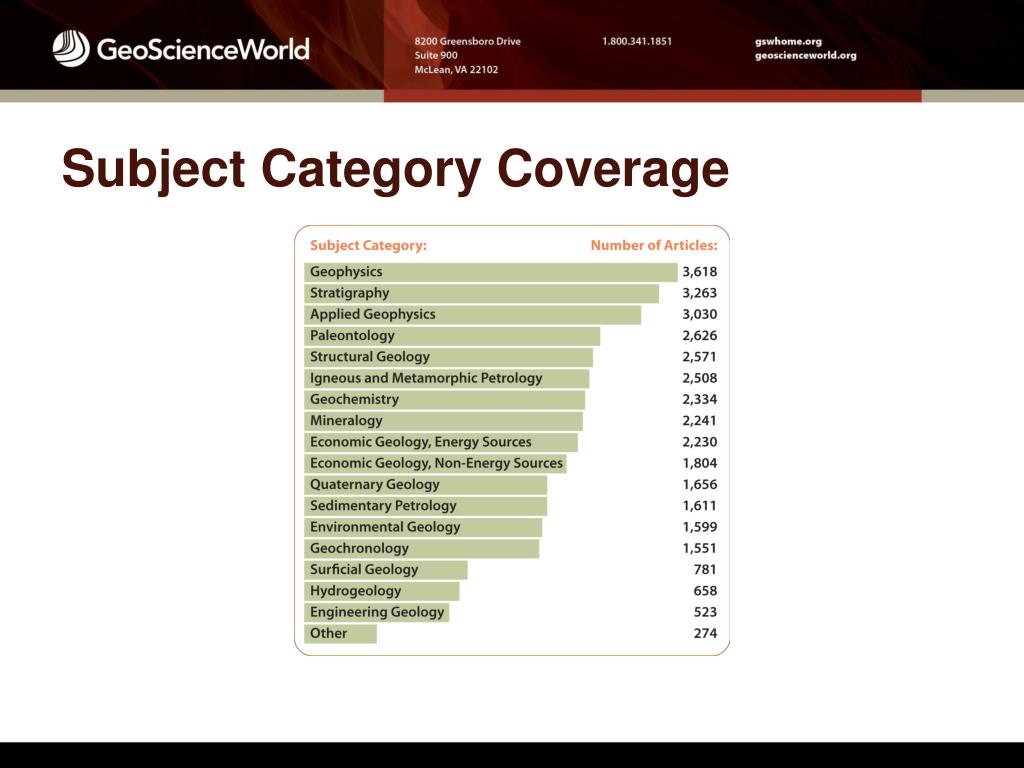
Task: Click the Subject Category Coverage heading
Action: tap(395, 169)
